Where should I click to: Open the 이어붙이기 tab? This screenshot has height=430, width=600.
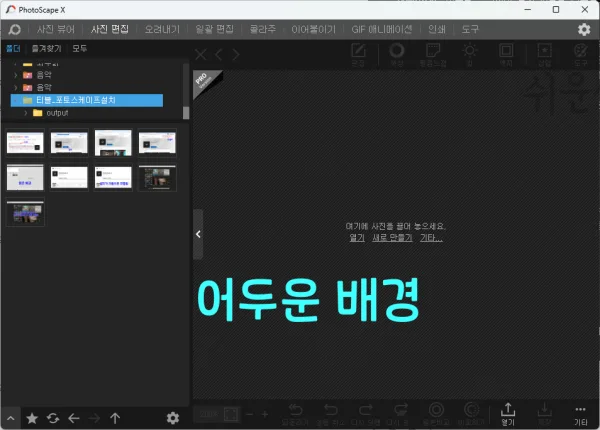point(313,29)
